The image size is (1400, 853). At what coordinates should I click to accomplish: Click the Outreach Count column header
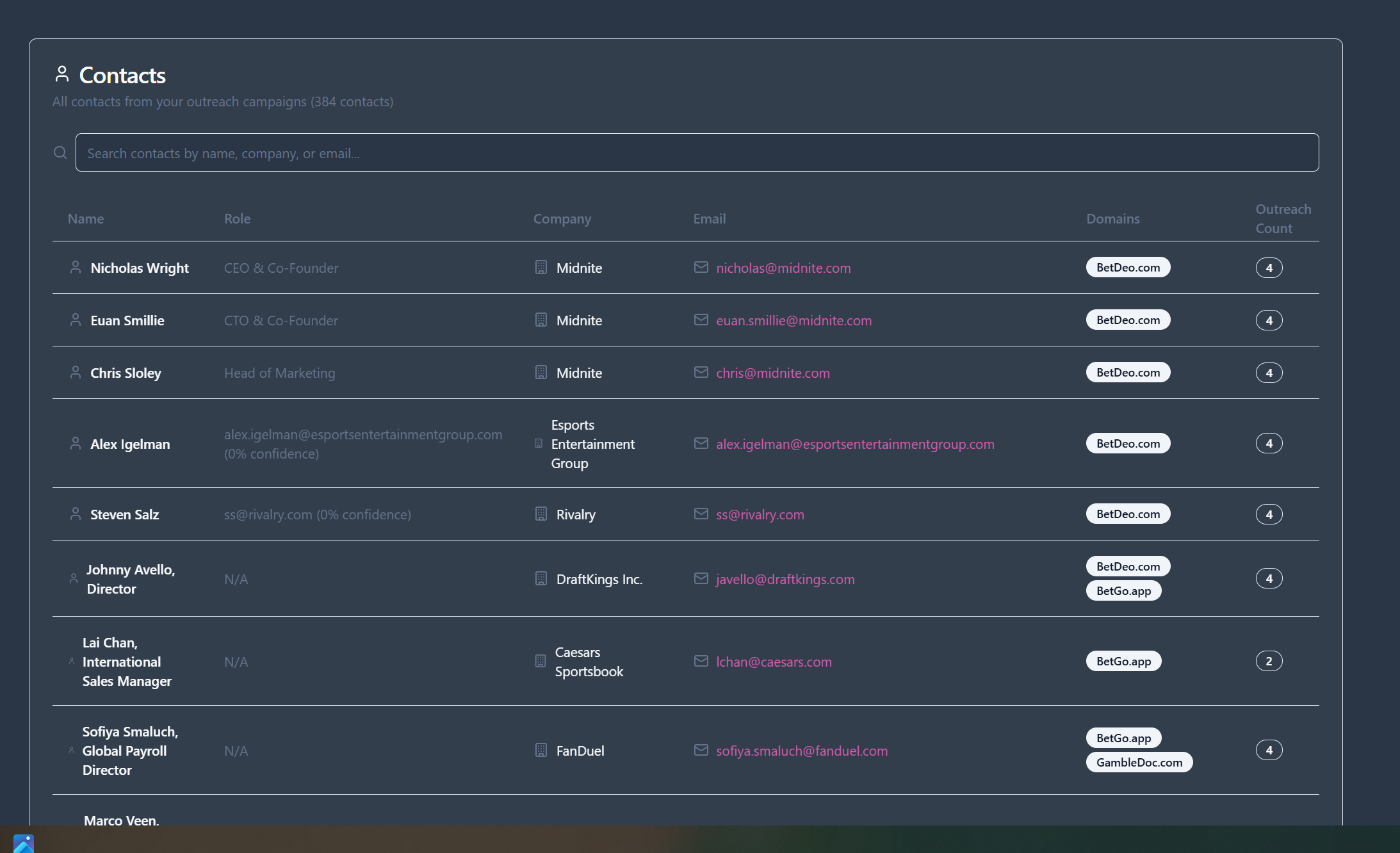[1283, 218]
